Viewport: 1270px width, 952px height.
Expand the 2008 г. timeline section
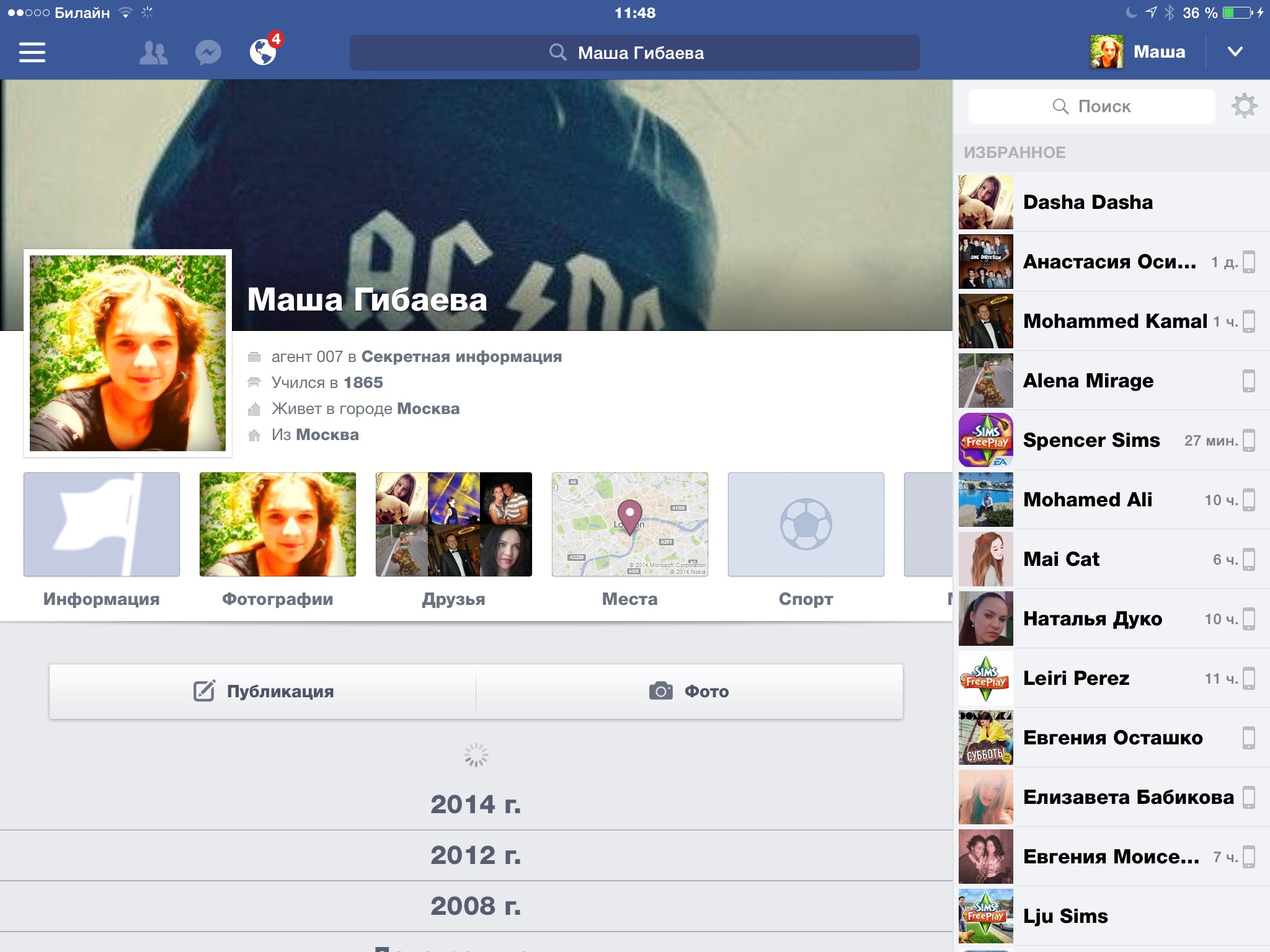pos(476,906)
